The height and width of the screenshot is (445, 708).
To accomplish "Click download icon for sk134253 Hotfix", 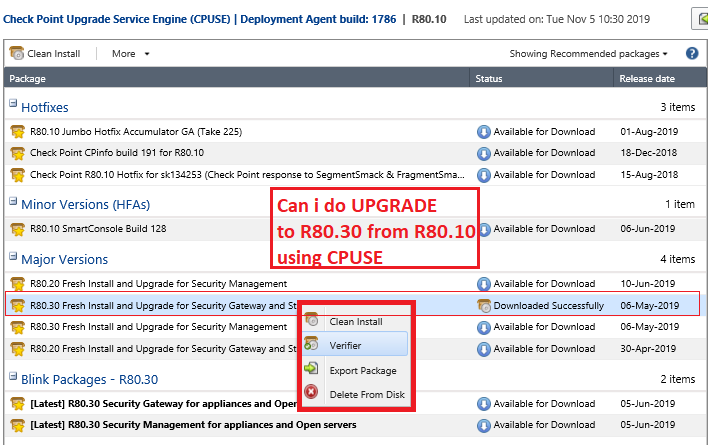I will tap(484, 175).
